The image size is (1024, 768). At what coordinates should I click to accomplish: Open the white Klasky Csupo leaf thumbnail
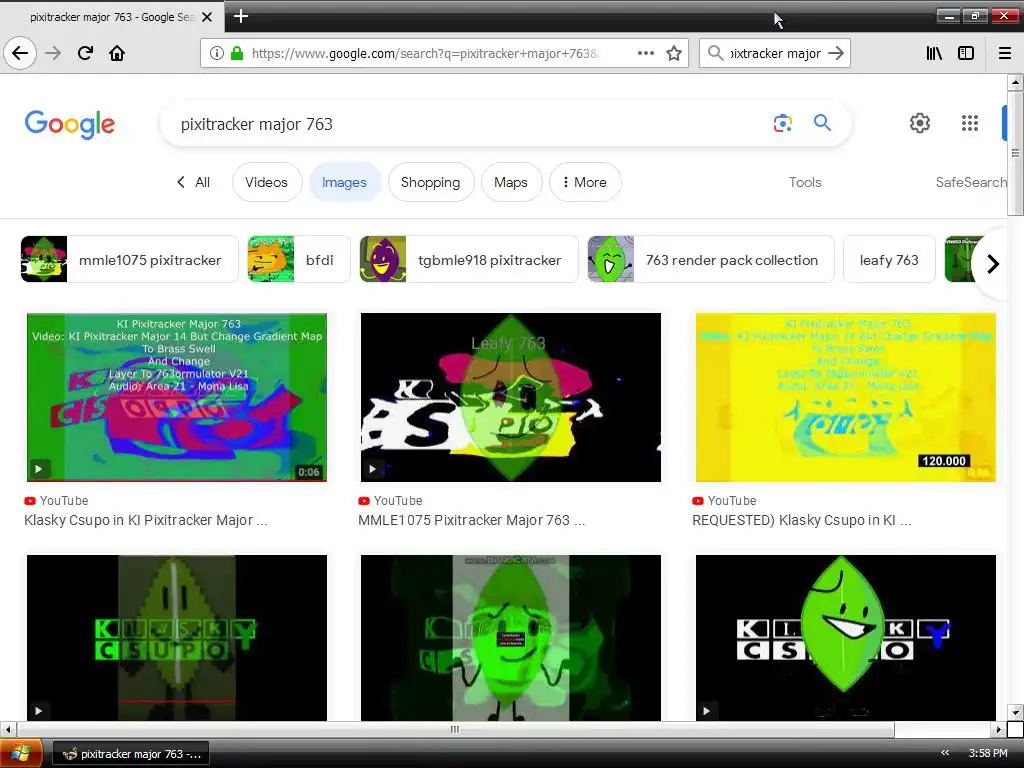pyautogui.click(x=846, y=638)
